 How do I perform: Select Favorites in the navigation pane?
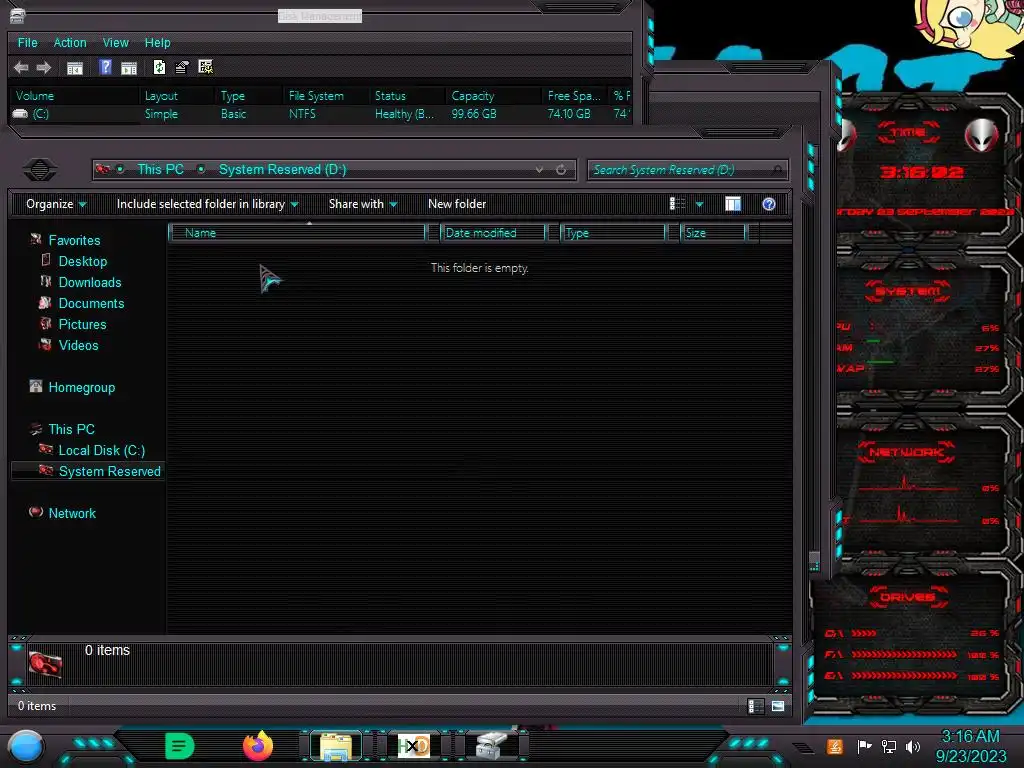tap(74, 240)
